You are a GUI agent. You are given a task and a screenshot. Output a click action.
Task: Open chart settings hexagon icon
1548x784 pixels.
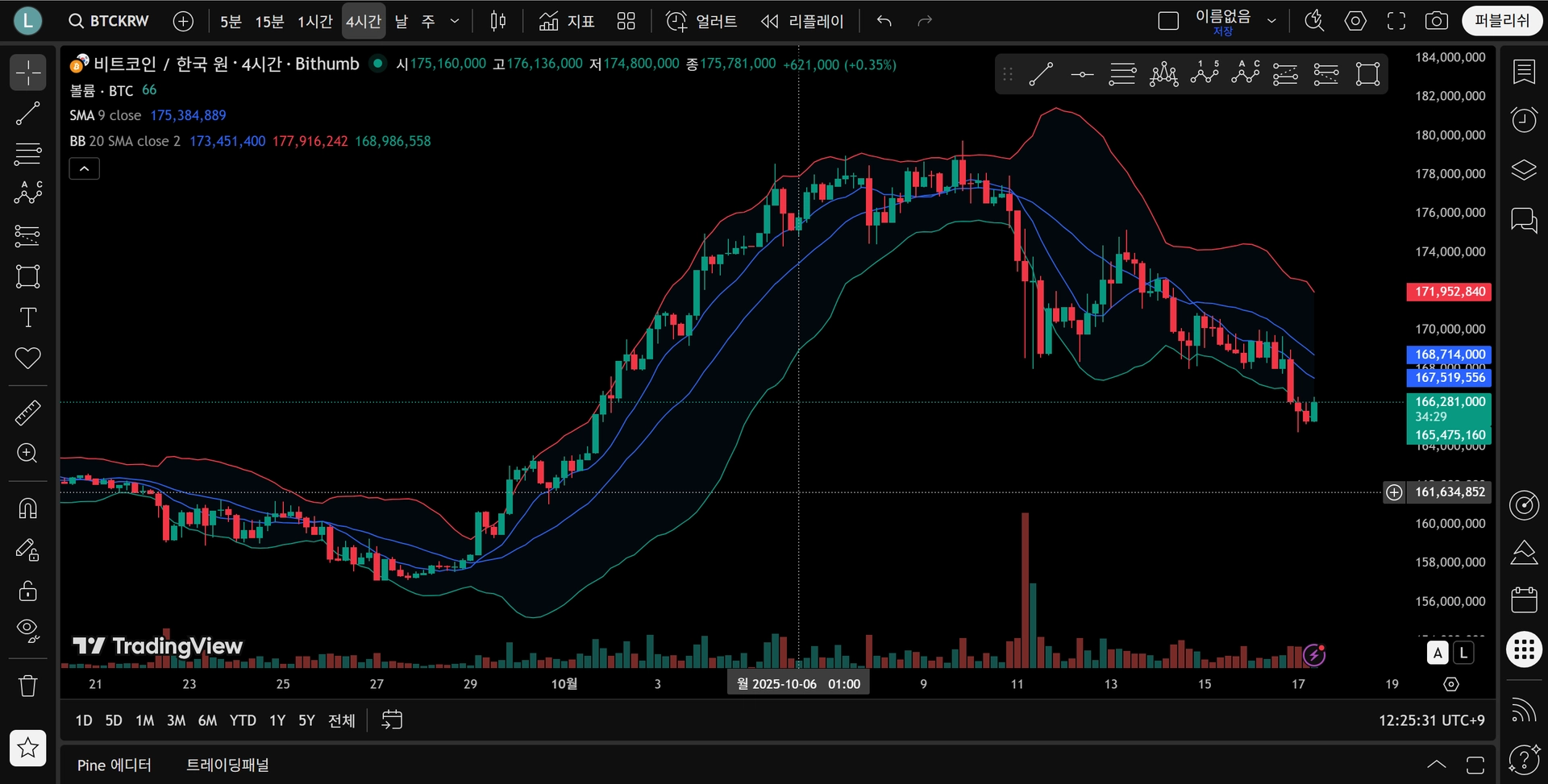[1355, 21]
